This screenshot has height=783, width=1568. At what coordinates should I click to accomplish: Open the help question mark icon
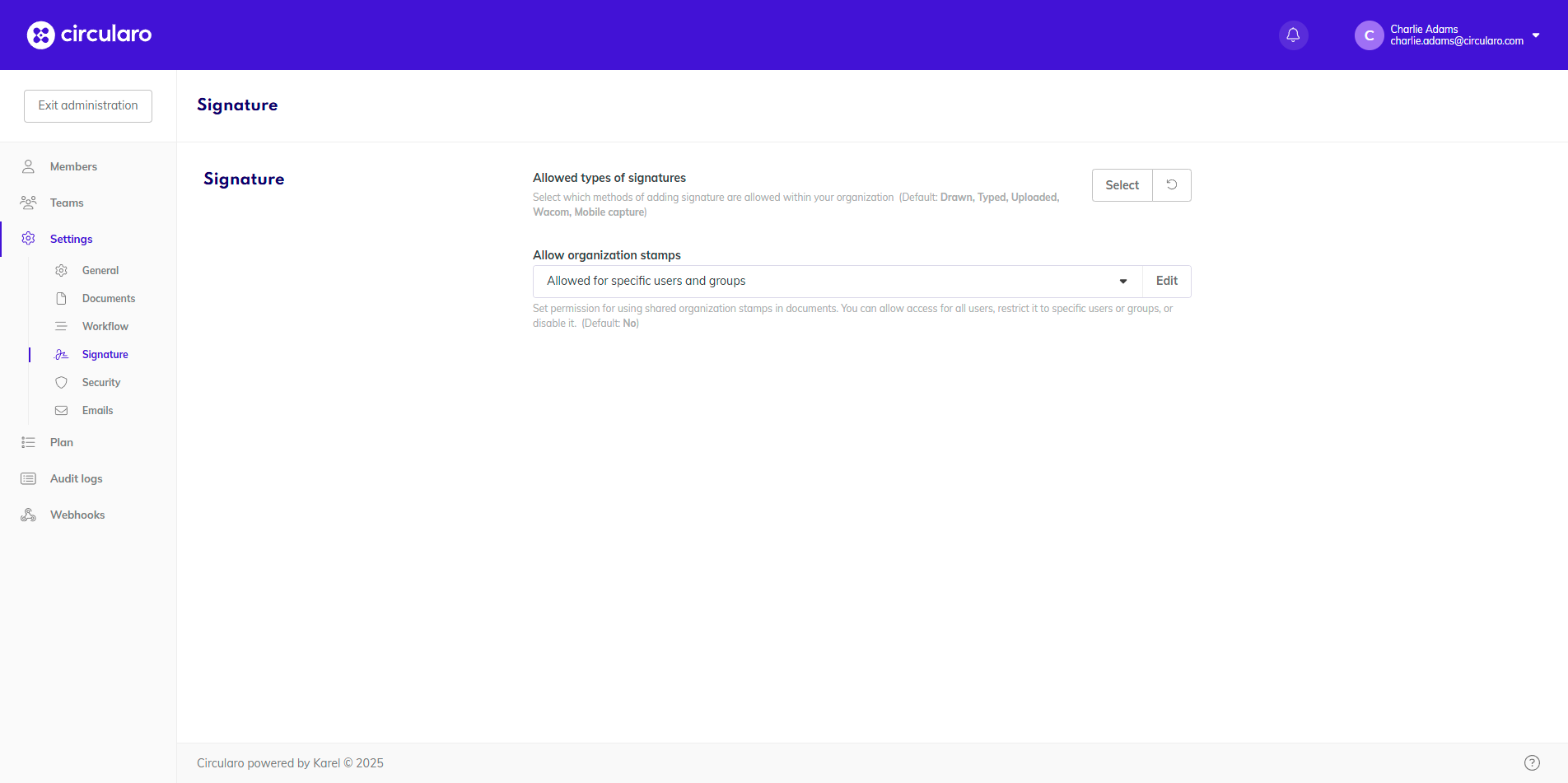pos(1532,762)
